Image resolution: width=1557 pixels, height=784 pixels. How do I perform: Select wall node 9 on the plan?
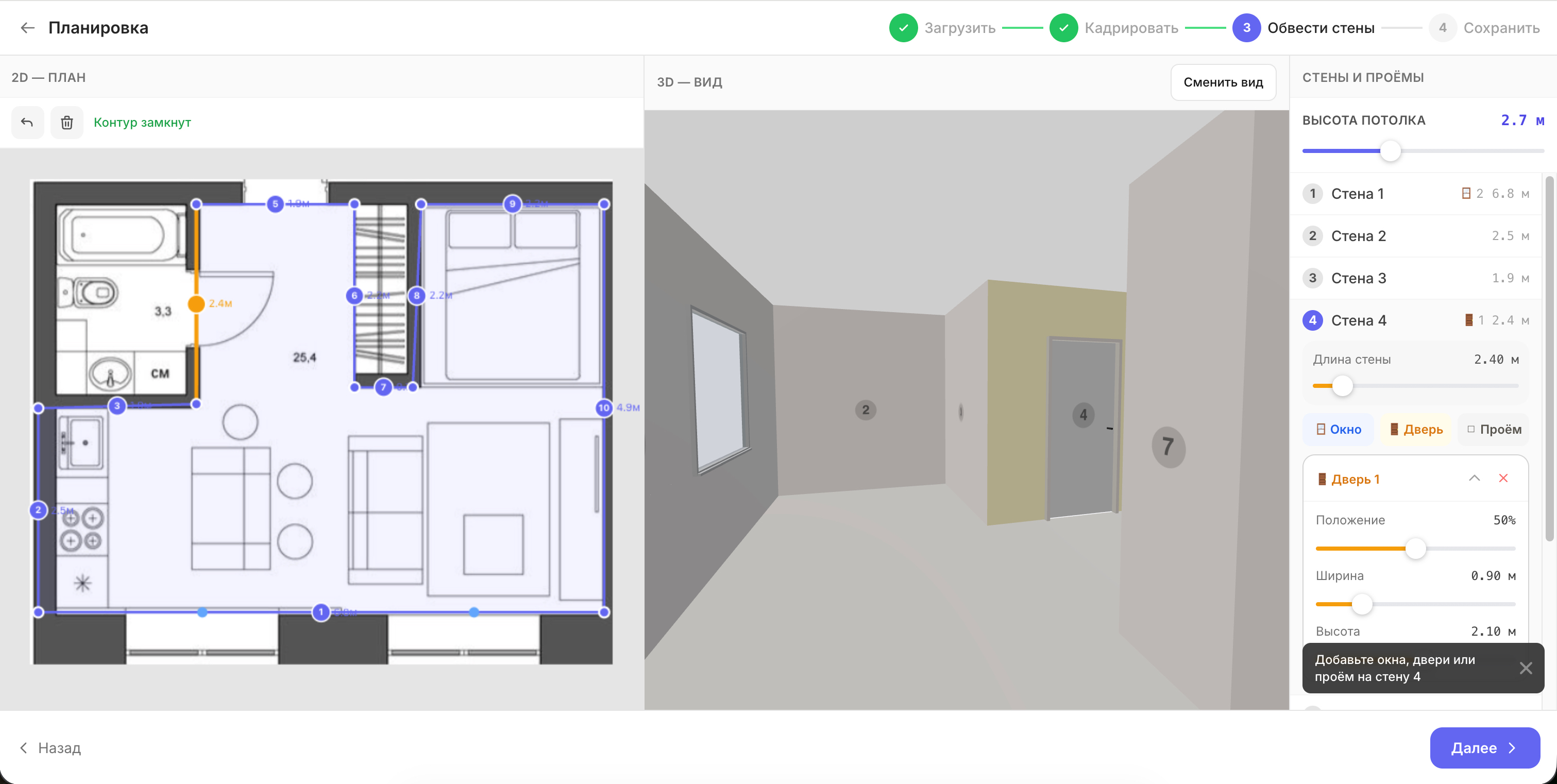pos(512,203)
